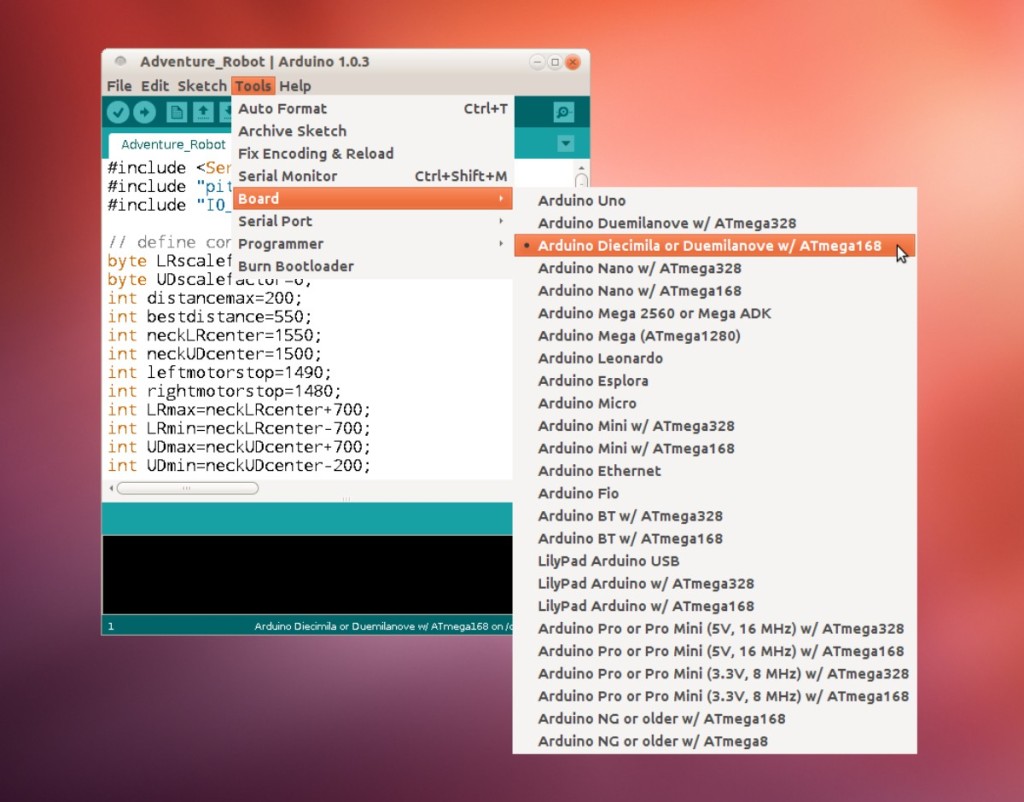This screenshot has height=802, width=1024.
Task: Choose Arduino Mini w/ ATmega168
Action: 714,448
